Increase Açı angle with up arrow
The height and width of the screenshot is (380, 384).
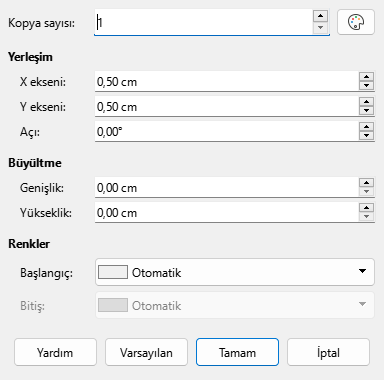pyautogui.click(x=366, y=127)
